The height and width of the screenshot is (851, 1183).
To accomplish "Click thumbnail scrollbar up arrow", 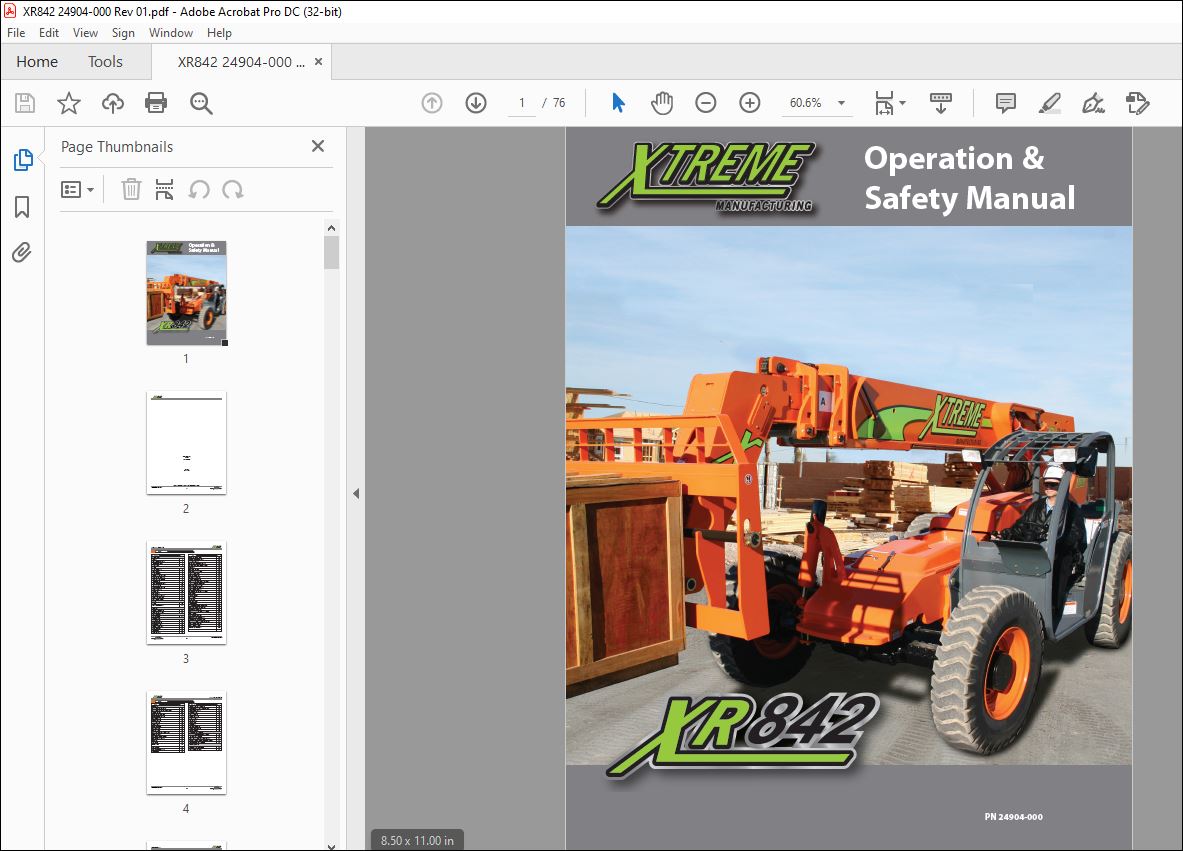I will pos(331,228).
